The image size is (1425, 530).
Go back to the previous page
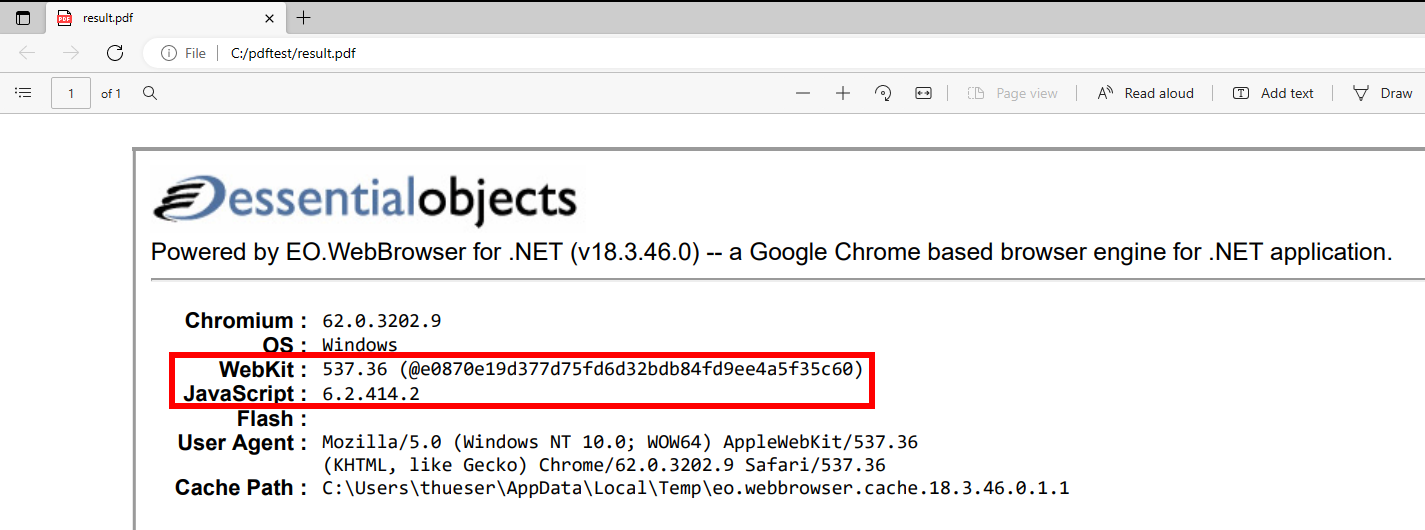(x=27, y=53)
